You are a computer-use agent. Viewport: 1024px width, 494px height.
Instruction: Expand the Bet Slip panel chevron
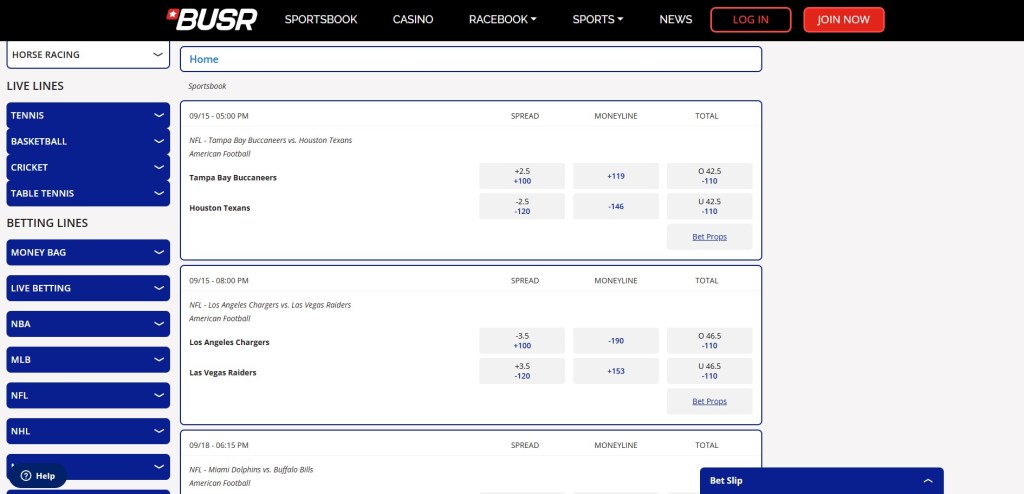(x=927, y=481)
